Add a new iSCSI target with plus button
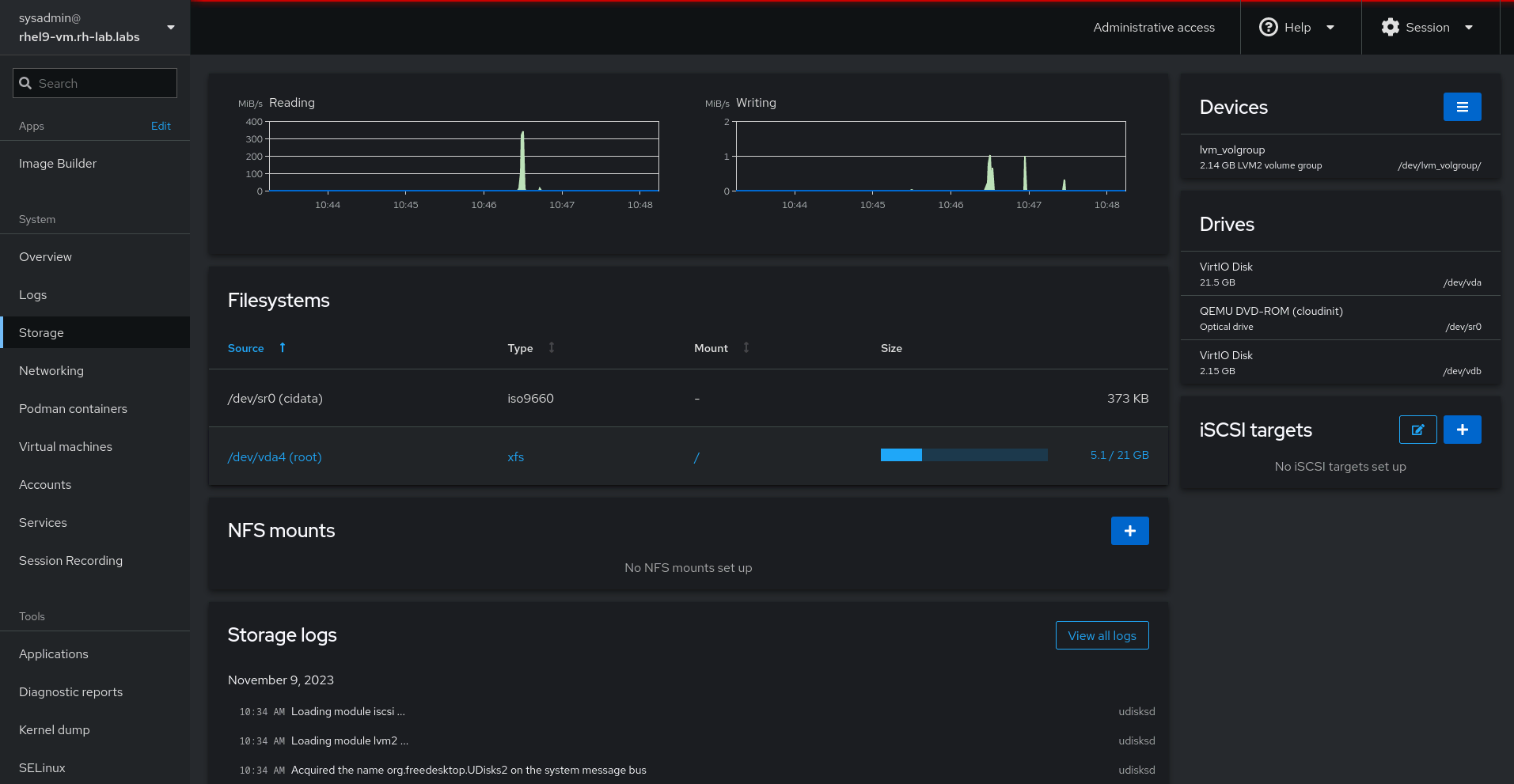 (1462, 430)
